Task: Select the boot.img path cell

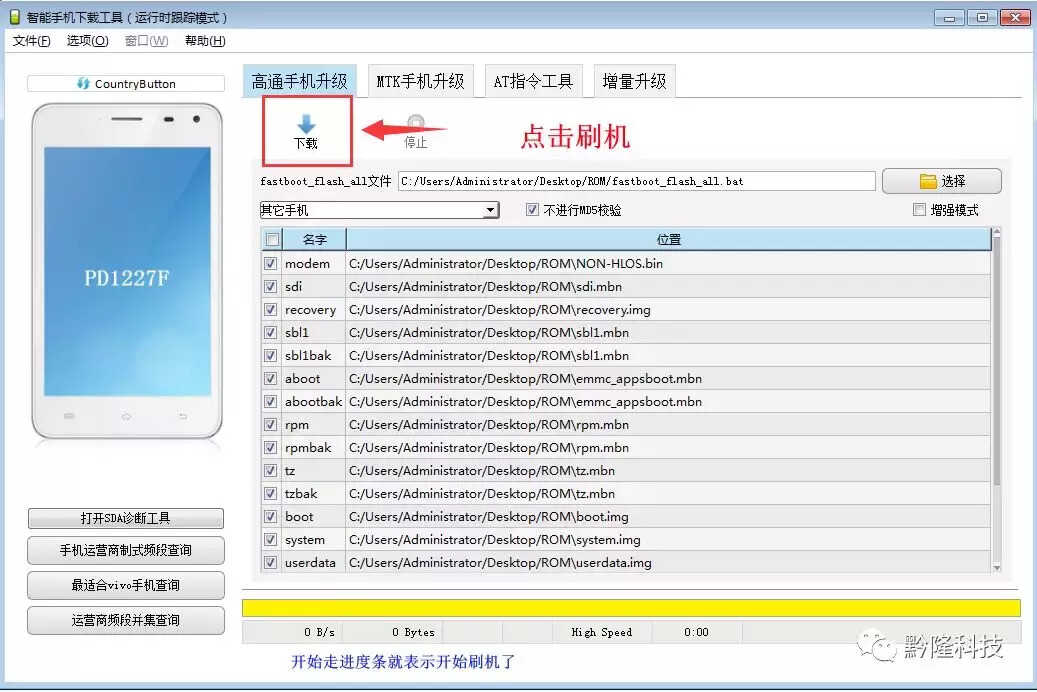Action: coord(669,517)
